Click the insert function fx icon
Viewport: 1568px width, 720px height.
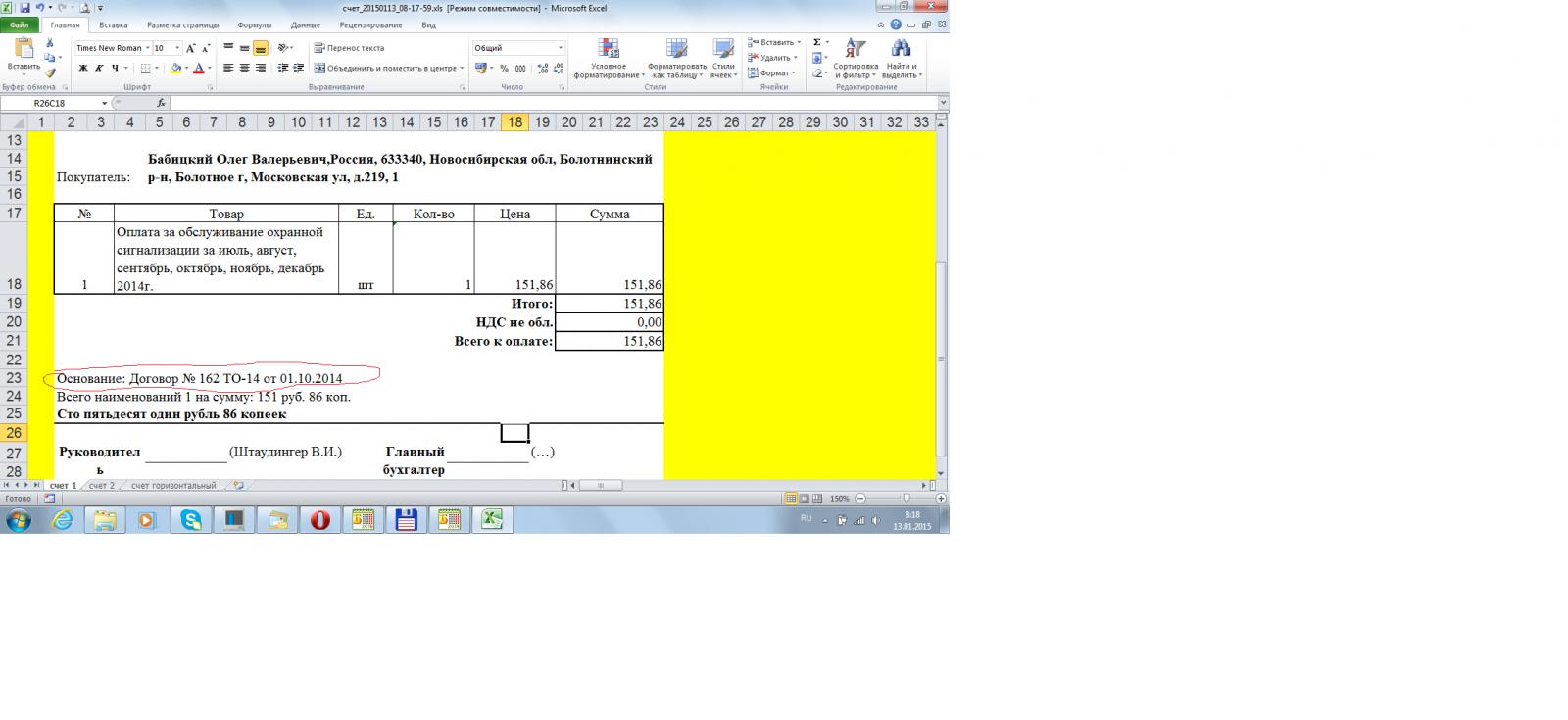point(161,103)
